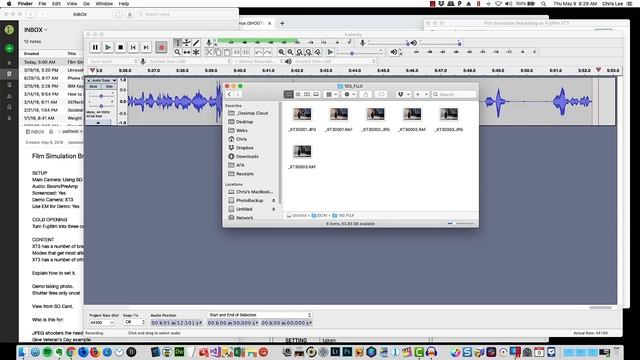
Task: Click the Cut scissors icon
Action: click(x=209, y=52)
